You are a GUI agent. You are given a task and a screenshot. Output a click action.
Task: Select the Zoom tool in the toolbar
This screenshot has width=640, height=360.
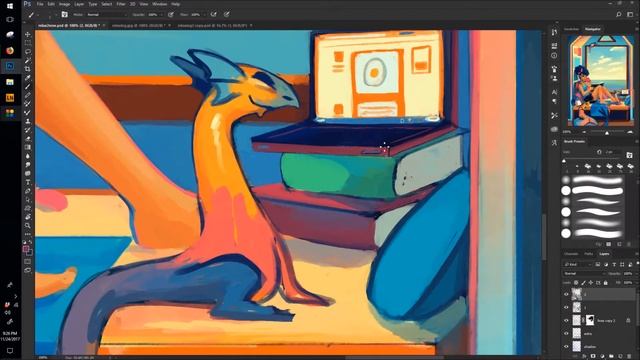point(27,225)
